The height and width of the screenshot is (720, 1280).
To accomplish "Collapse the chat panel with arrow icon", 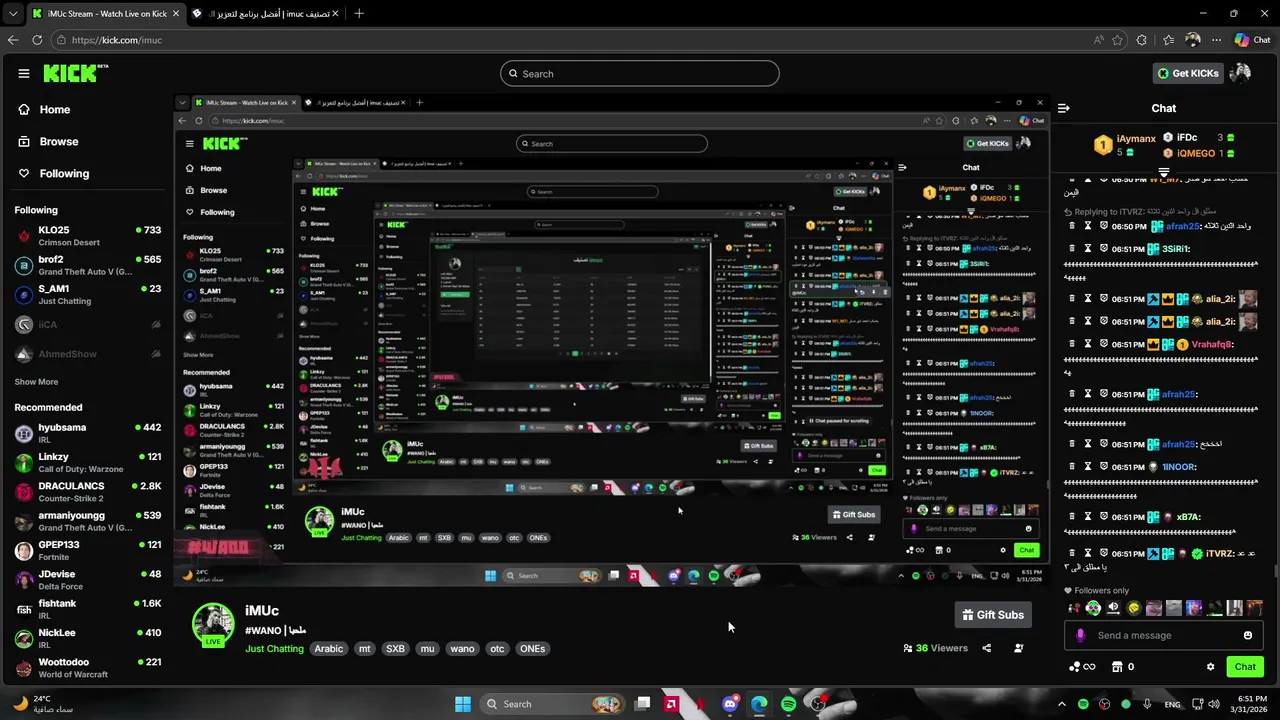I will point(1064,108).
